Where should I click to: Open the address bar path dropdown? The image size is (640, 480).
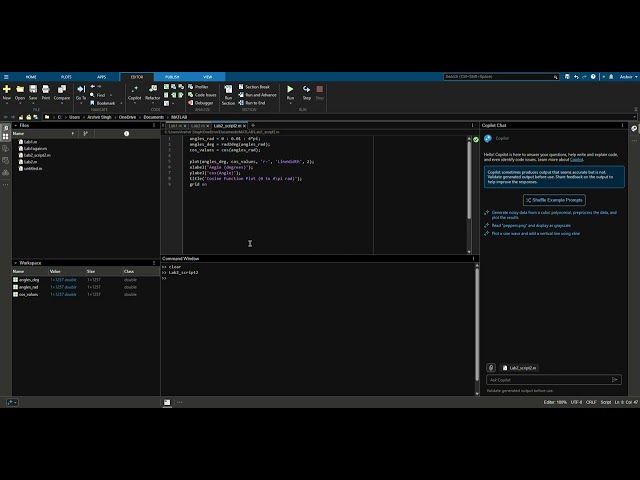pyautogui.click(x=634, y=117)
